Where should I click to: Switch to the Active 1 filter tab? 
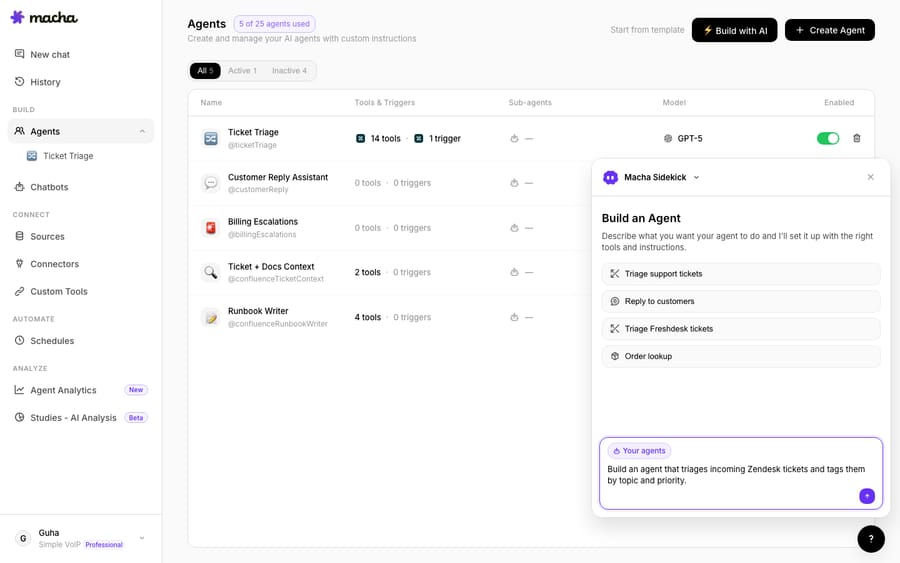(x=242, y=71)
